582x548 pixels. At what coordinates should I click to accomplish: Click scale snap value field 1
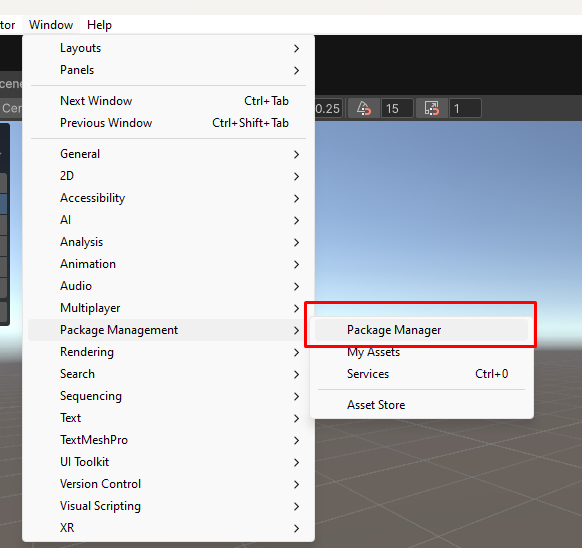pyautogui.click(x=465, y=108)
